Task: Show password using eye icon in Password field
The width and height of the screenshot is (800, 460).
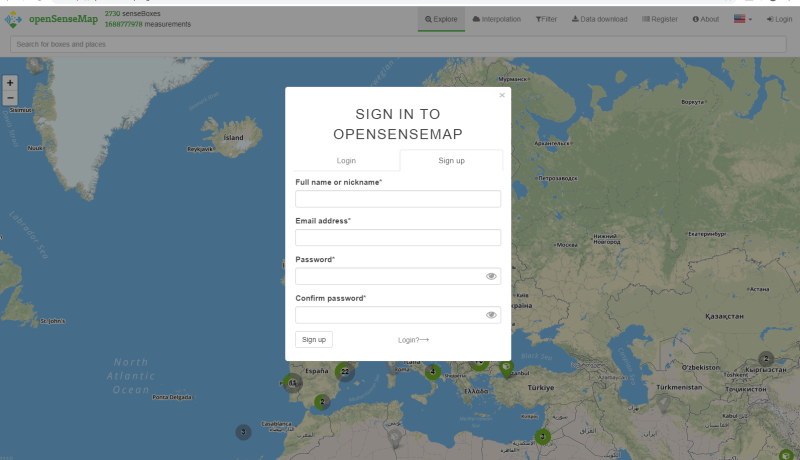Action: point(491,276)
